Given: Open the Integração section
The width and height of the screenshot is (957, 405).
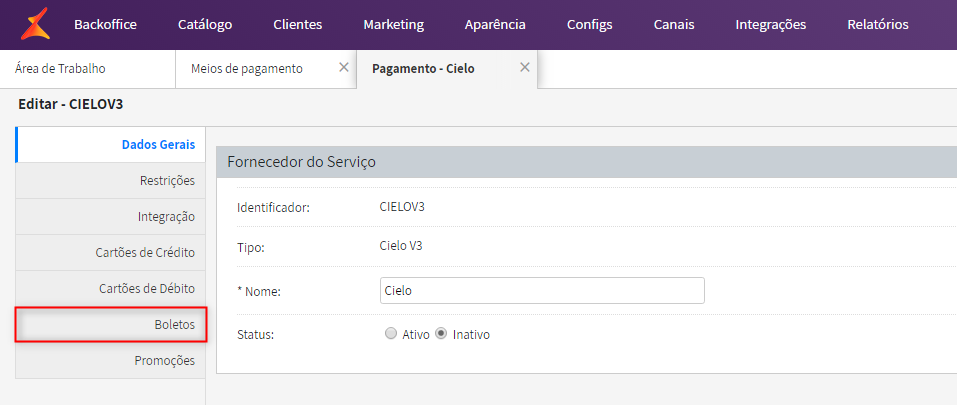Looking at the screenshot, I should (x=110, y=217).
